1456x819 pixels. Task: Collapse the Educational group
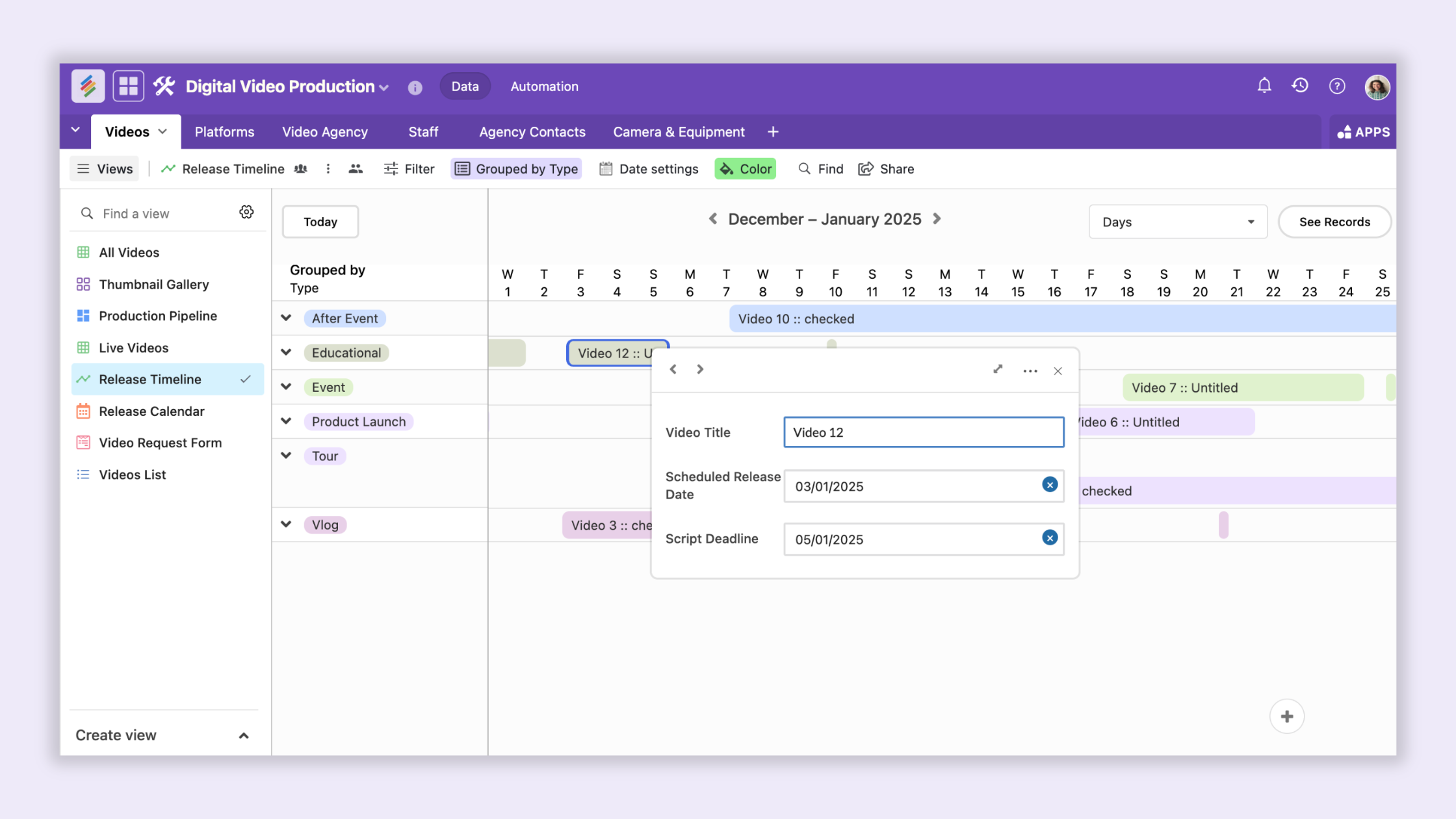click(x=286, y=352)
